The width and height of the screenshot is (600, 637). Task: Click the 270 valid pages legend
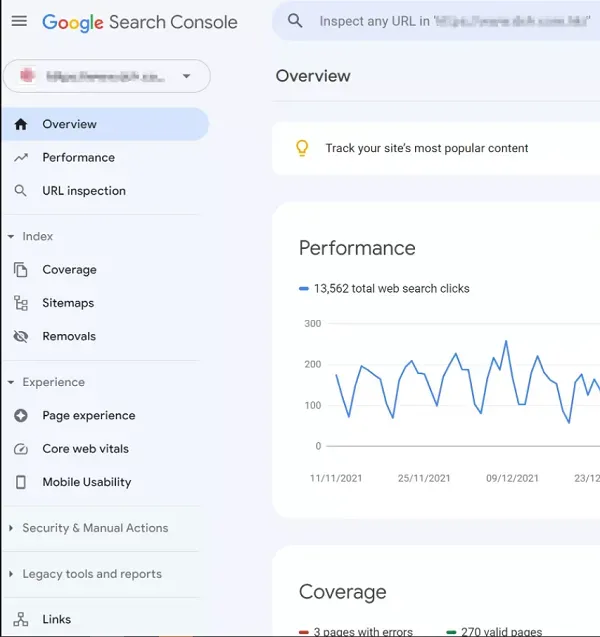(x=494, y=631)
